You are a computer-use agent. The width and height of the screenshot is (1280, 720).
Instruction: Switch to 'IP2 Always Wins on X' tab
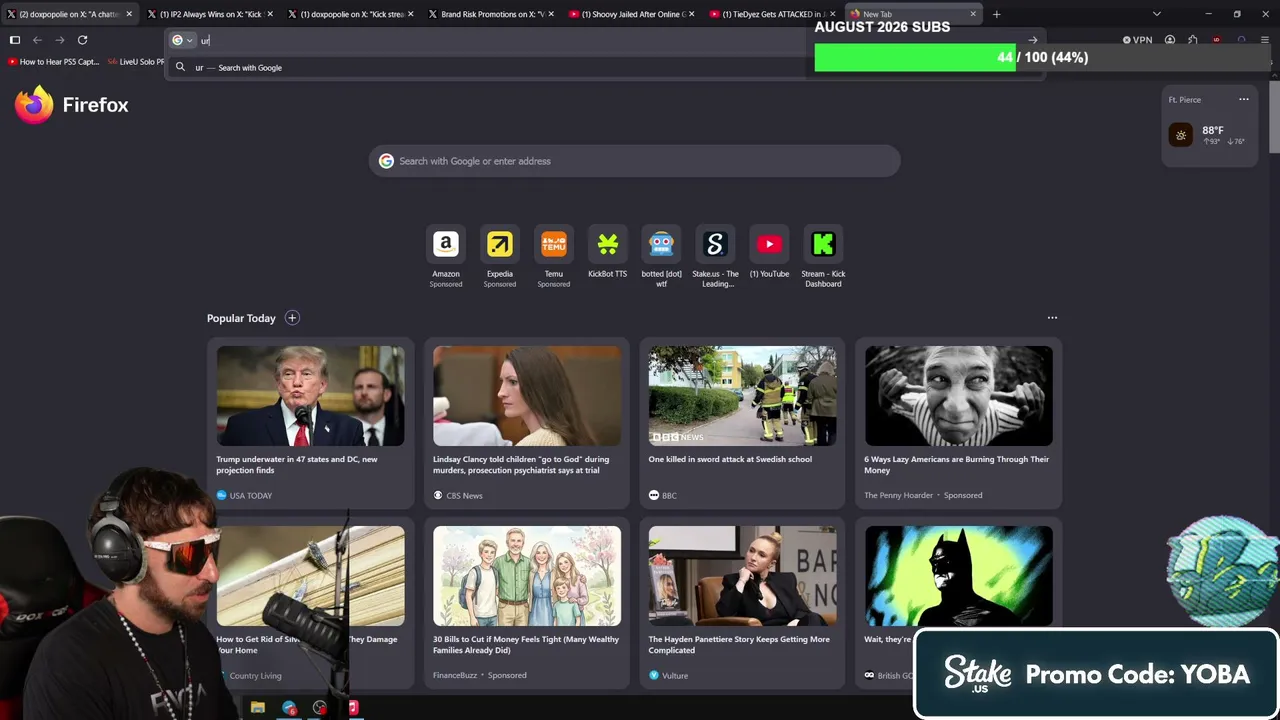coord(211,14)
